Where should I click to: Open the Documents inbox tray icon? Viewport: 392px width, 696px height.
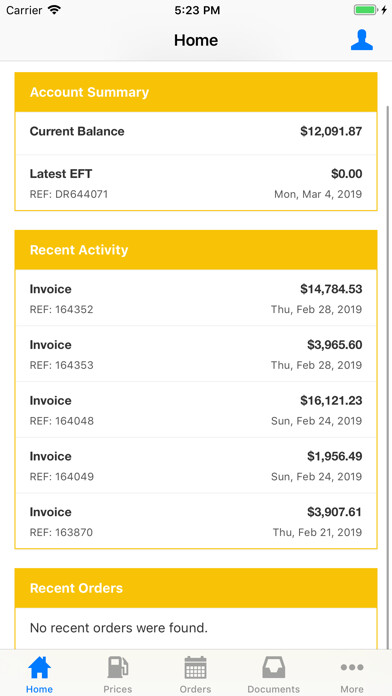(273, 667)
